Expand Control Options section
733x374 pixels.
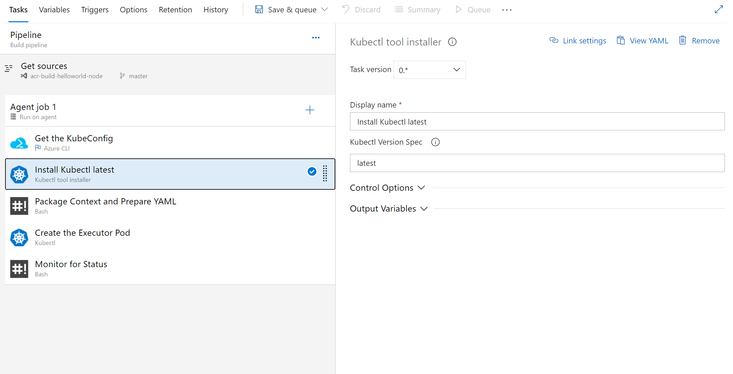click(x=388, y=188)
